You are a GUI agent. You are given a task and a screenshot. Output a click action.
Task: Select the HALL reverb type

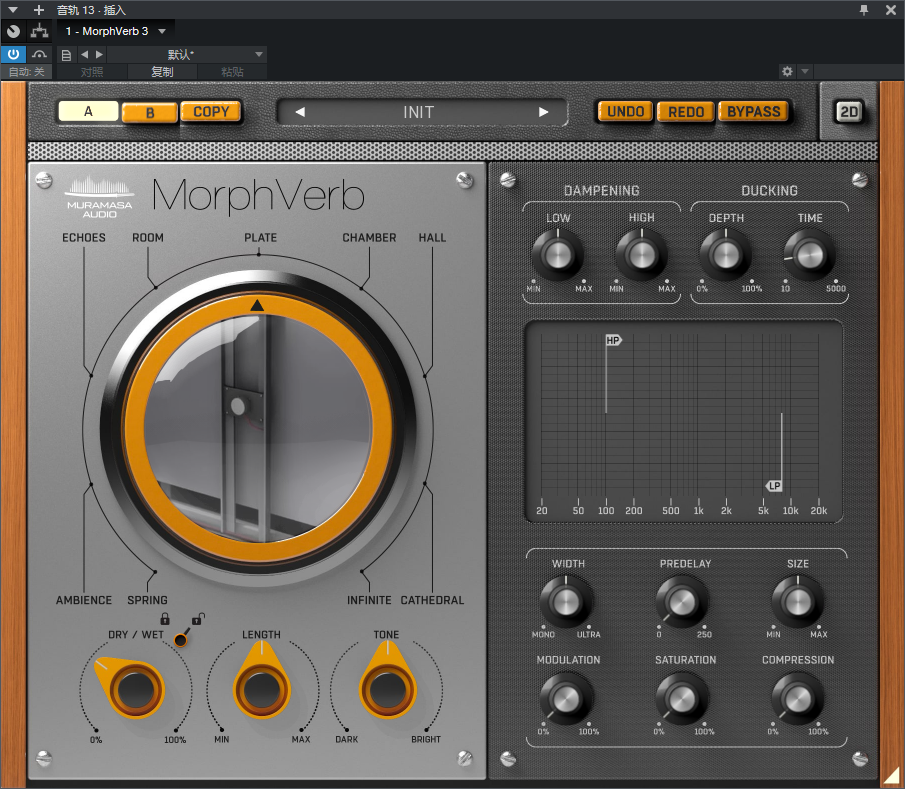tap(432, 238)
